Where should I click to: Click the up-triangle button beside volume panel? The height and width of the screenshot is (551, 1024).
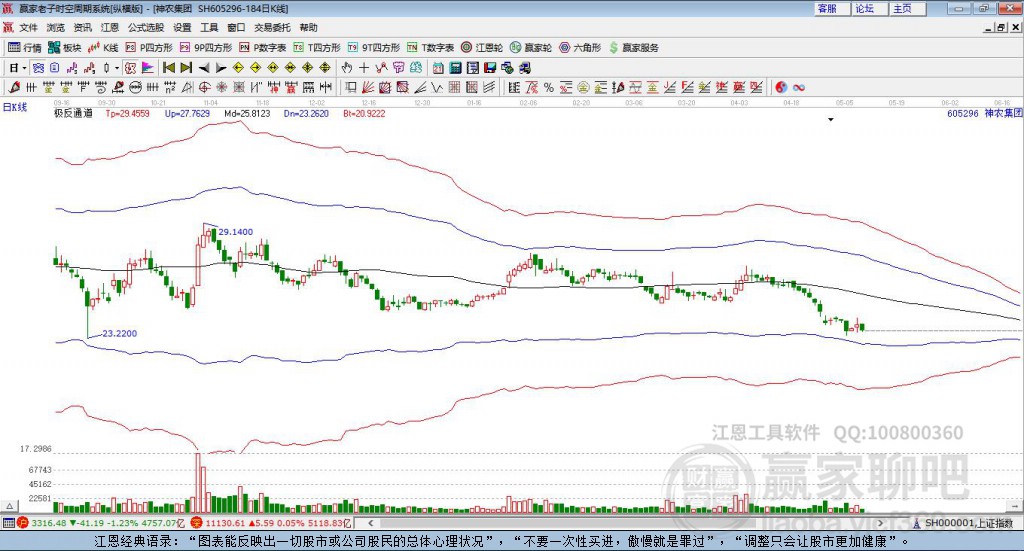click(x=10, y=506)
